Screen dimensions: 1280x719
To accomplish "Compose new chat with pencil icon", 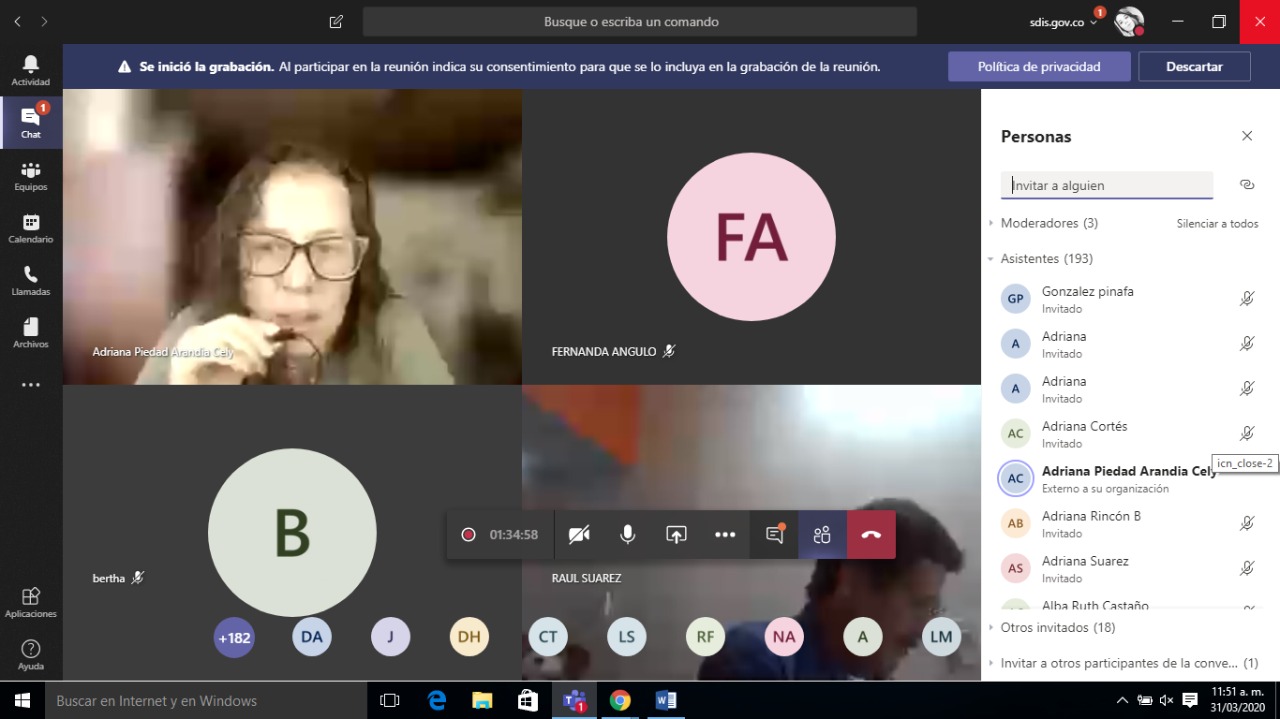I will (x=336, y=21).
